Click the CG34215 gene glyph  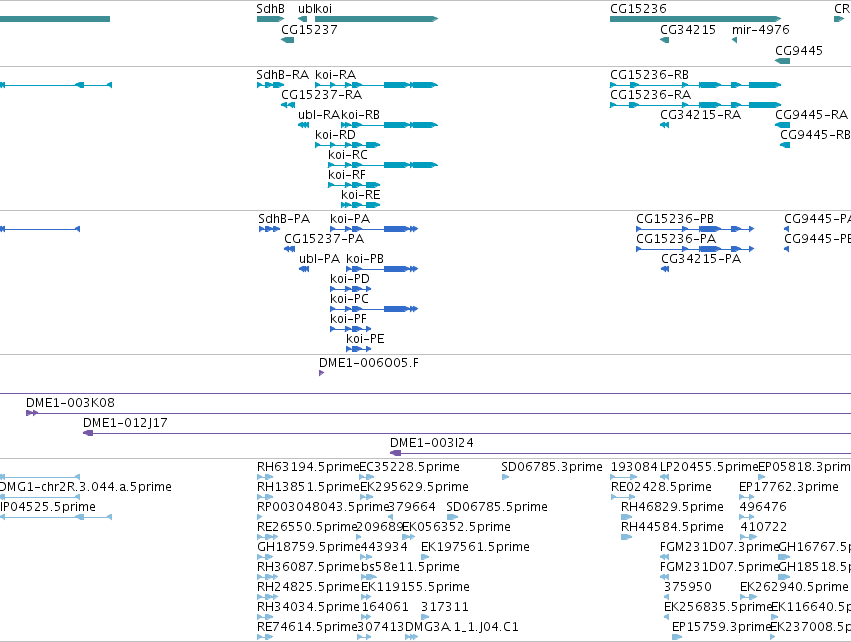pyautogui.click(x=664, y=40)
